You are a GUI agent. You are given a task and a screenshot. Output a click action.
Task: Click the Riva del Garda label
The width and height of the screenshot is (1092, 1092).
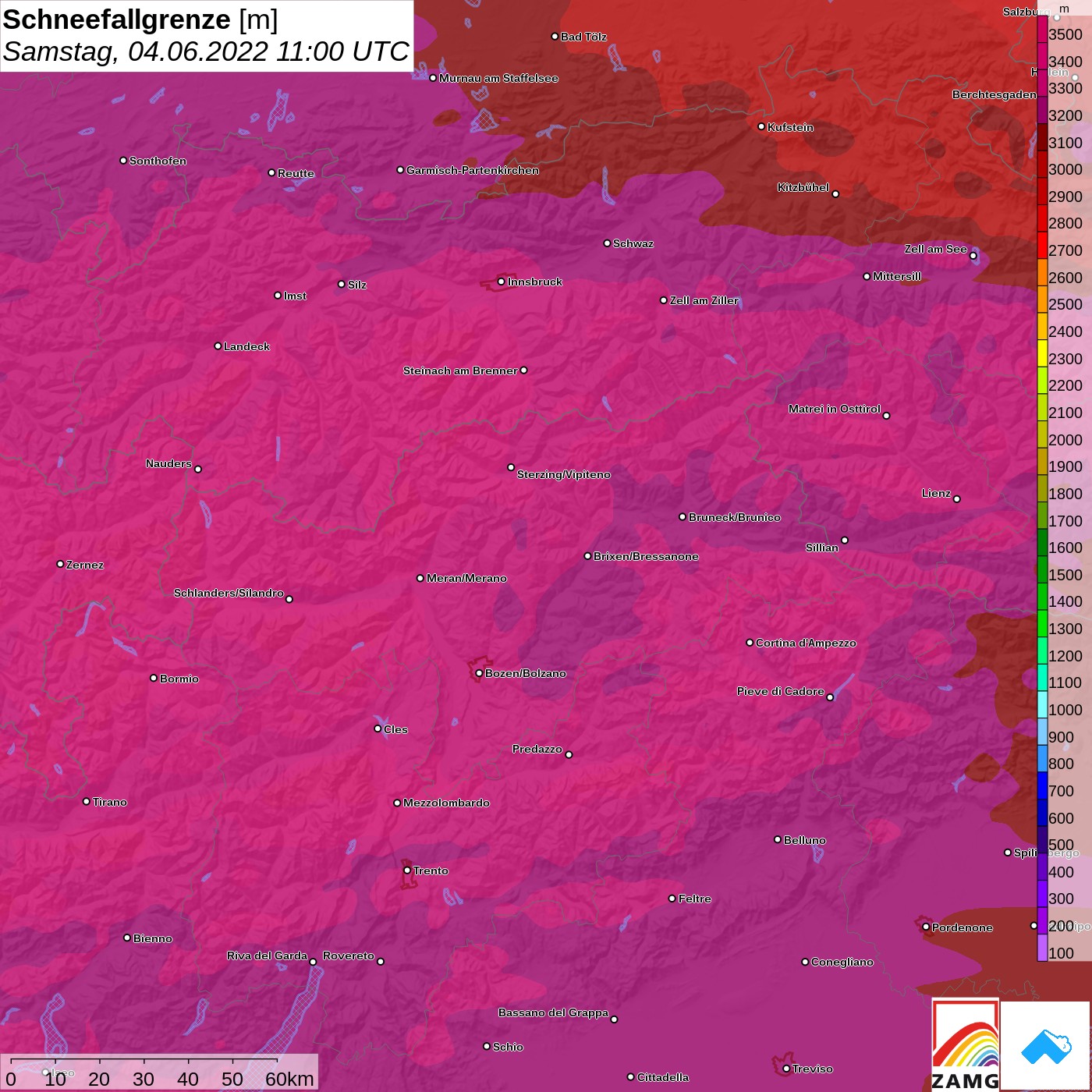[x=267, y=955]
